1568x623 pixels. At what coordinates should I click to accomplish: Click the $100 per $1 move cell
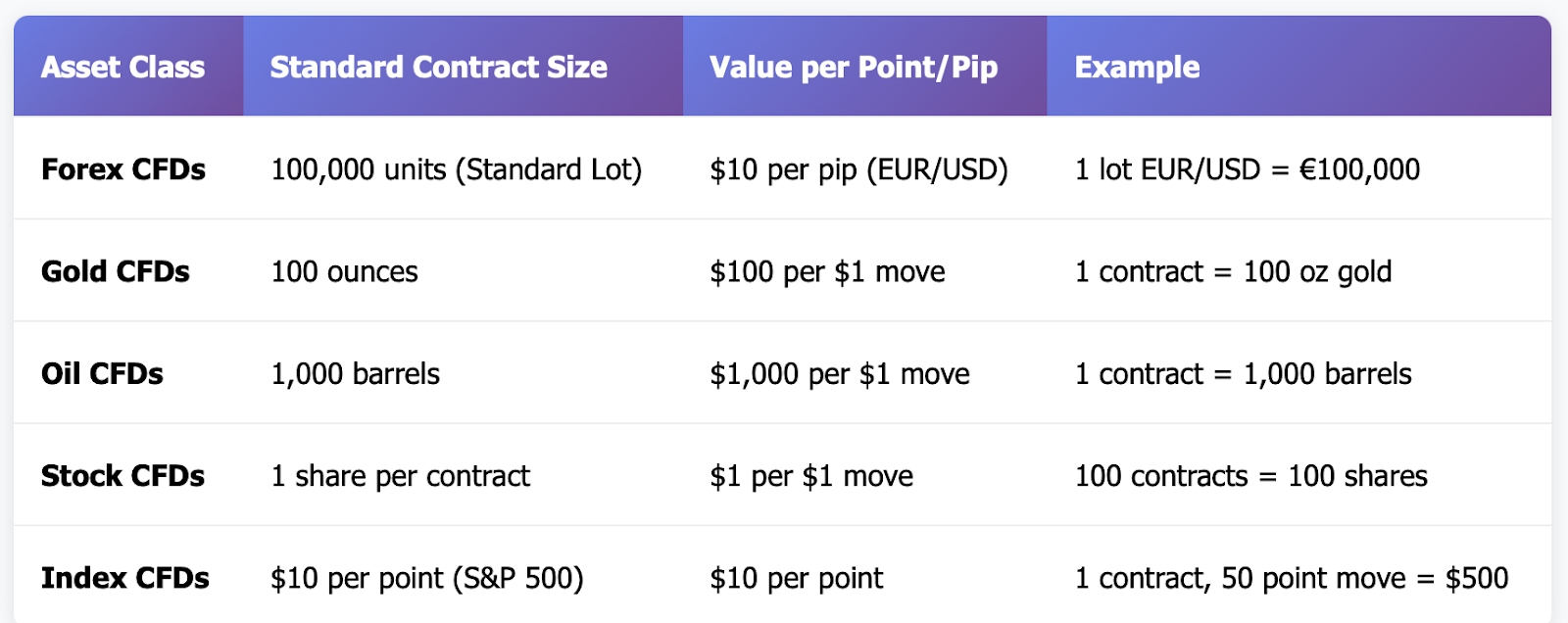point(827,271)
